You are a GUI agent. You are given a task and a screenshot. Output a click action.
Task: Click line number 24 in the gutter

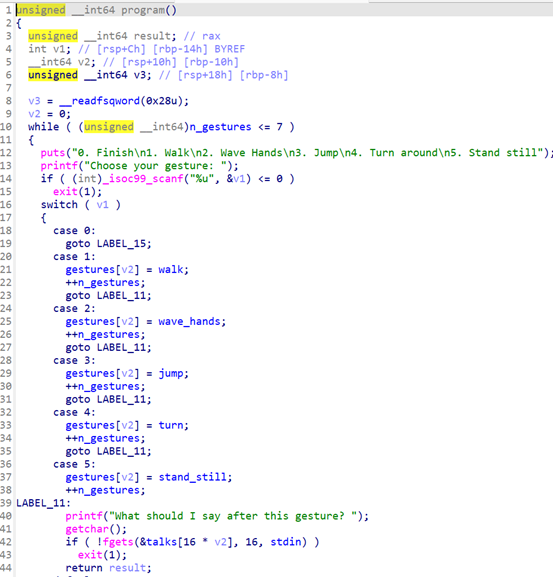(x=6, y=309)
